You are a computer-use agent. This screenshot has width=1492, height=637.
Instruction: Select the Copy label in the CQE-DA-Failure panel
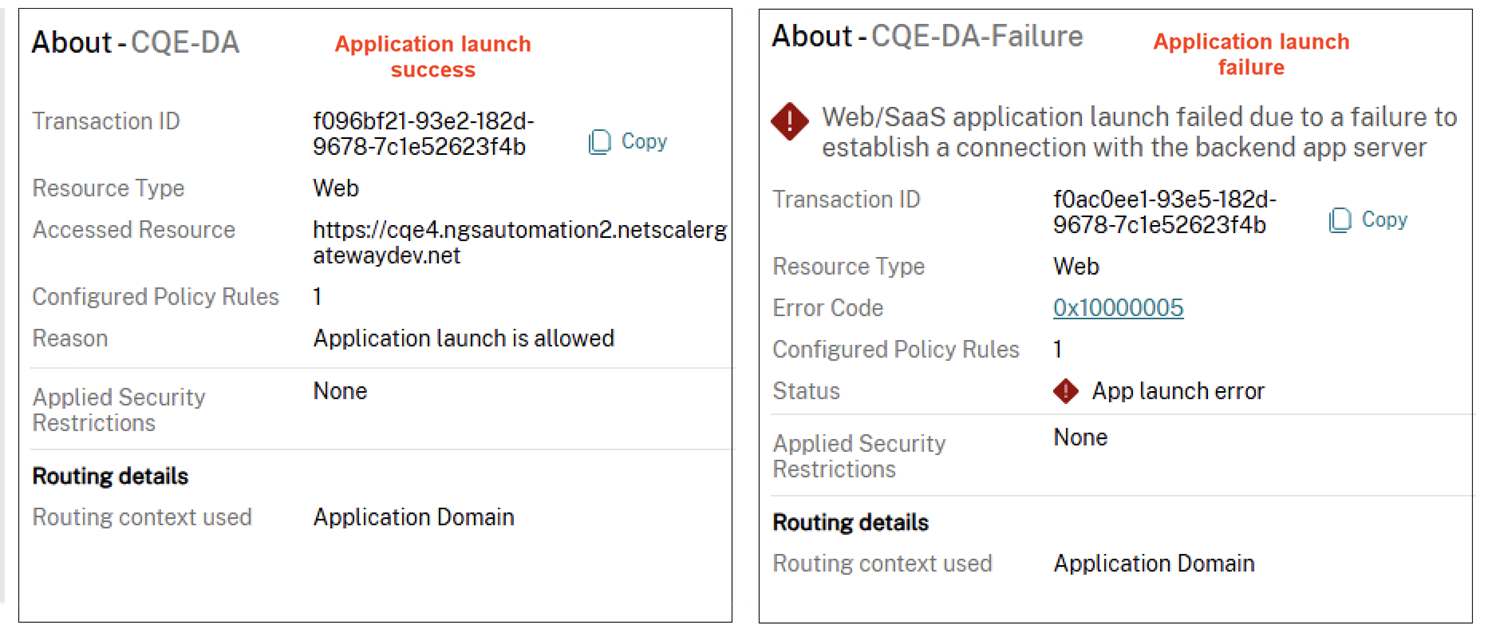[1385, 220]
